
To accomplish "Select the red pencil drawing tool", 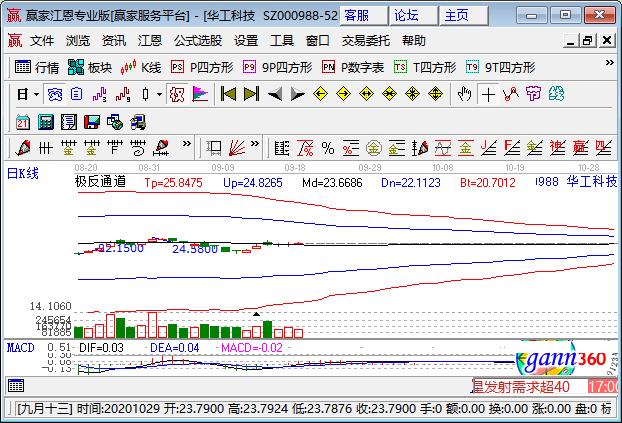I will [x=23, y=148].
